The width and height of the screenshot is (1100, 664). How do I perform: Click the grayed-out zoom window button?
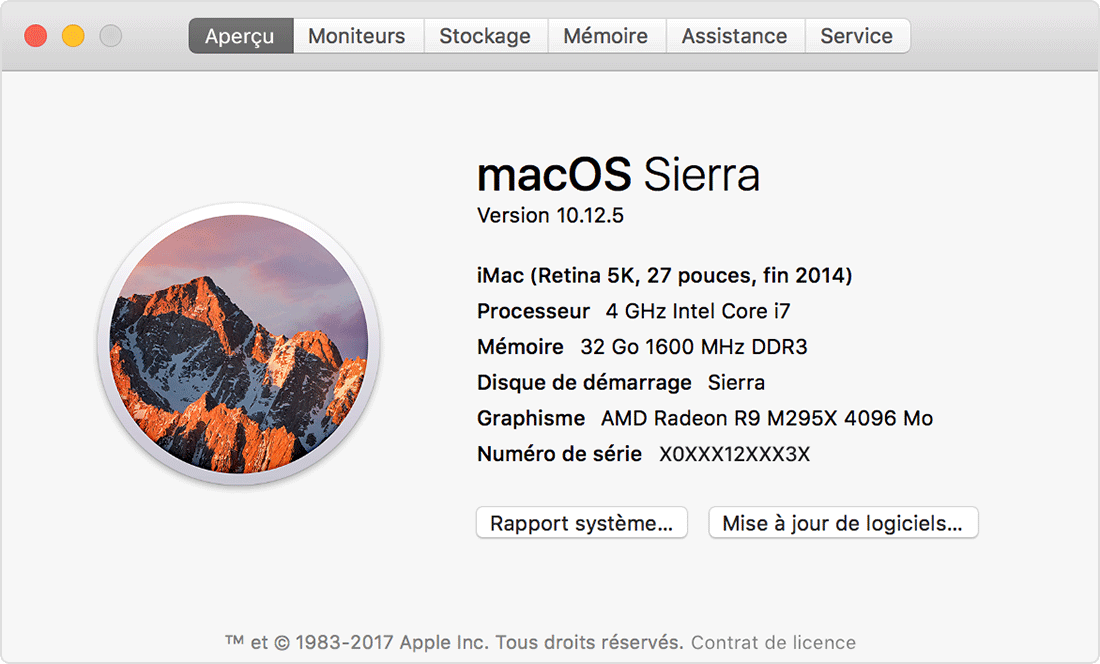(x=110, y=36)
